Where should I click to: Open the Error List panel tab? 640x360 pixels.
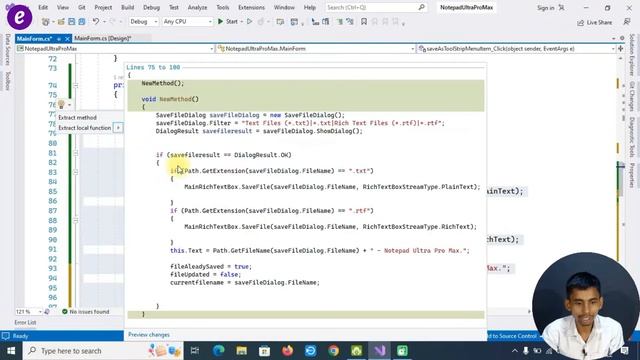[25, 322]
